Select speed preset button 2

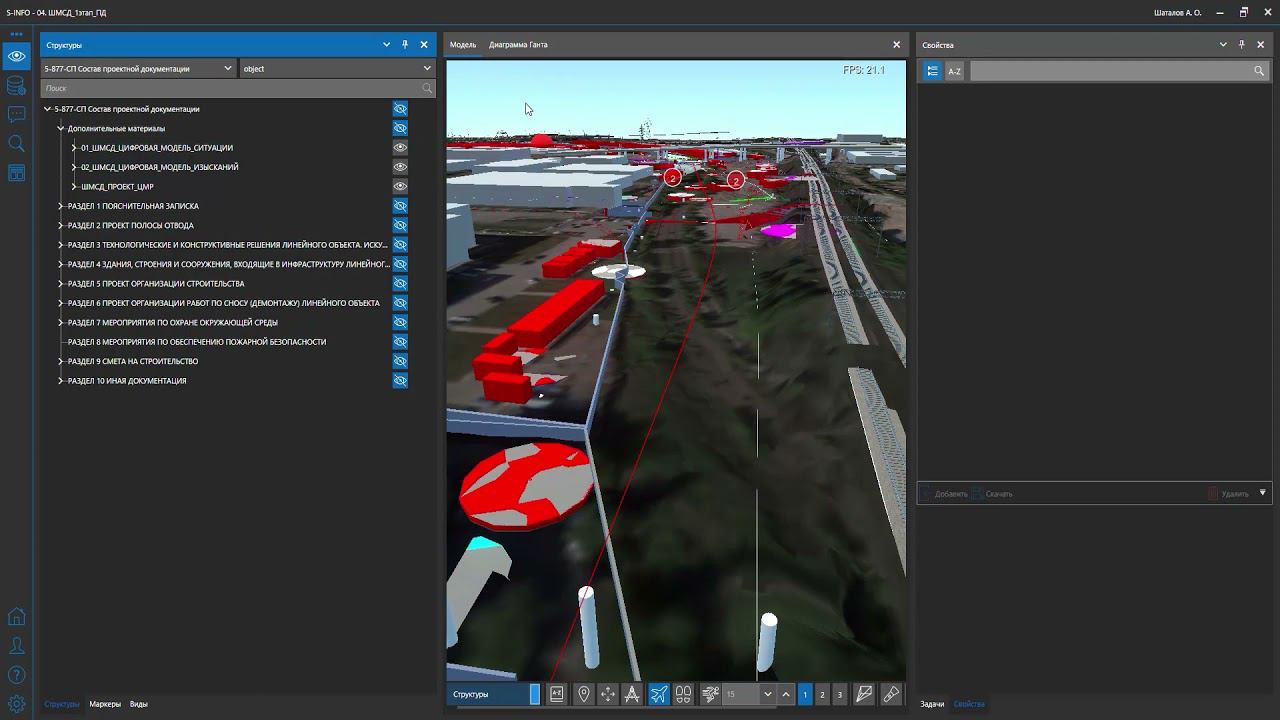[822, 694]
